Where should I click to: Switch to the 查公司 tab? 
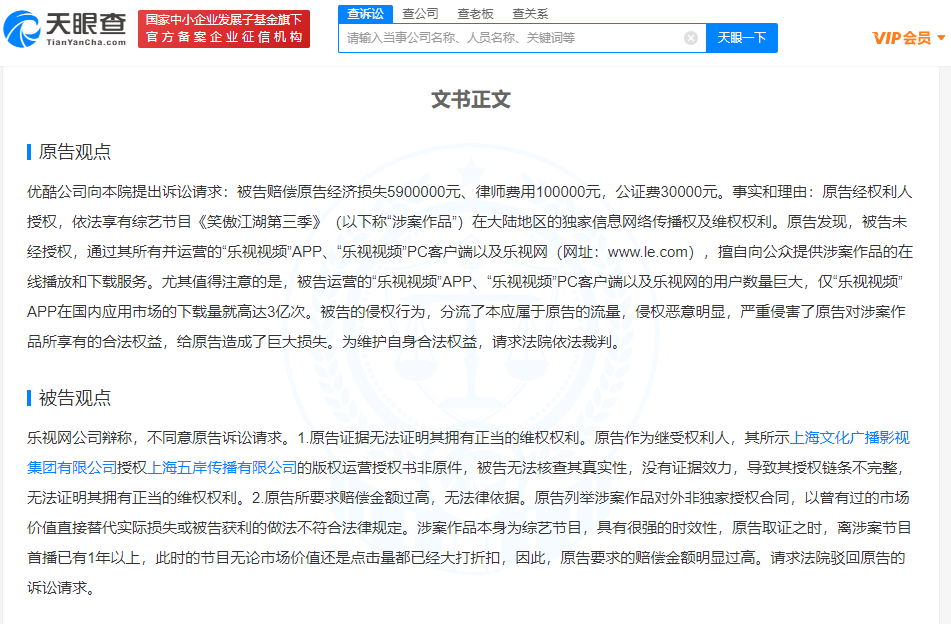(x=420, y=13)
